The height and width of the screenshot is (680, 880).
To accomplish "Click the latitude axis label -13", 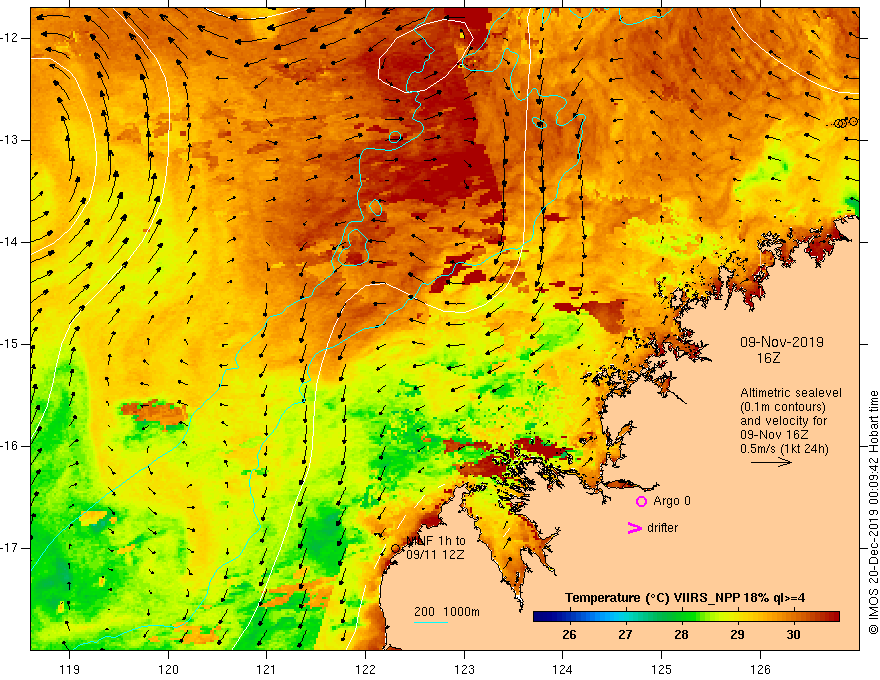I will (11, 140).
